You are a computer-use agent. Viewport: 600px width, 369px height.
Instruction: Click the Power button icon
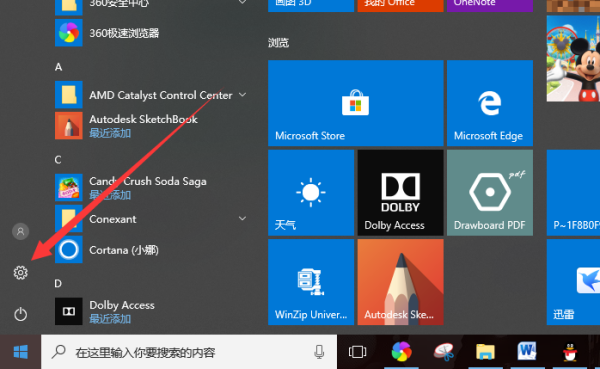(21, 314)
